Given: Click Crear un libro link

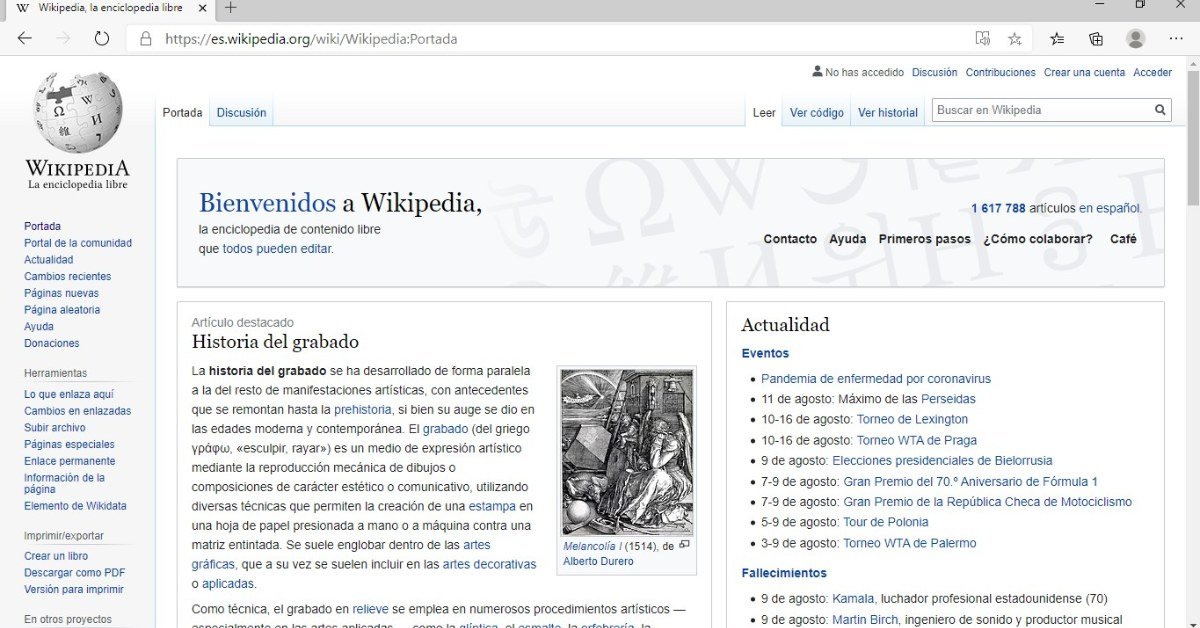Looking at the screenshot, I should coord(56,556).
